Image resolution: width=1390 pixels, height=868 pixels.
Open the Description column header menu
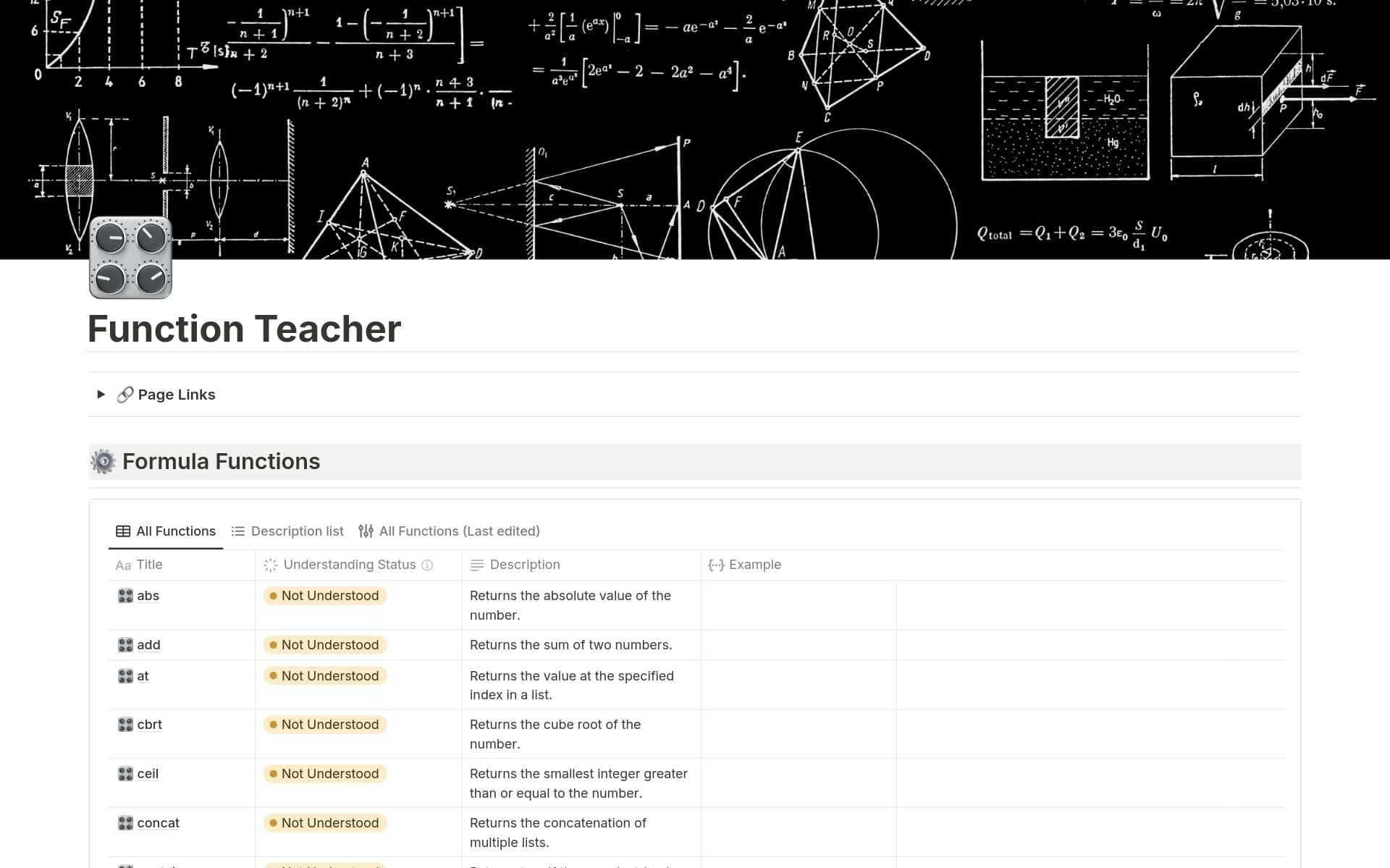click(x=523, y=565)
